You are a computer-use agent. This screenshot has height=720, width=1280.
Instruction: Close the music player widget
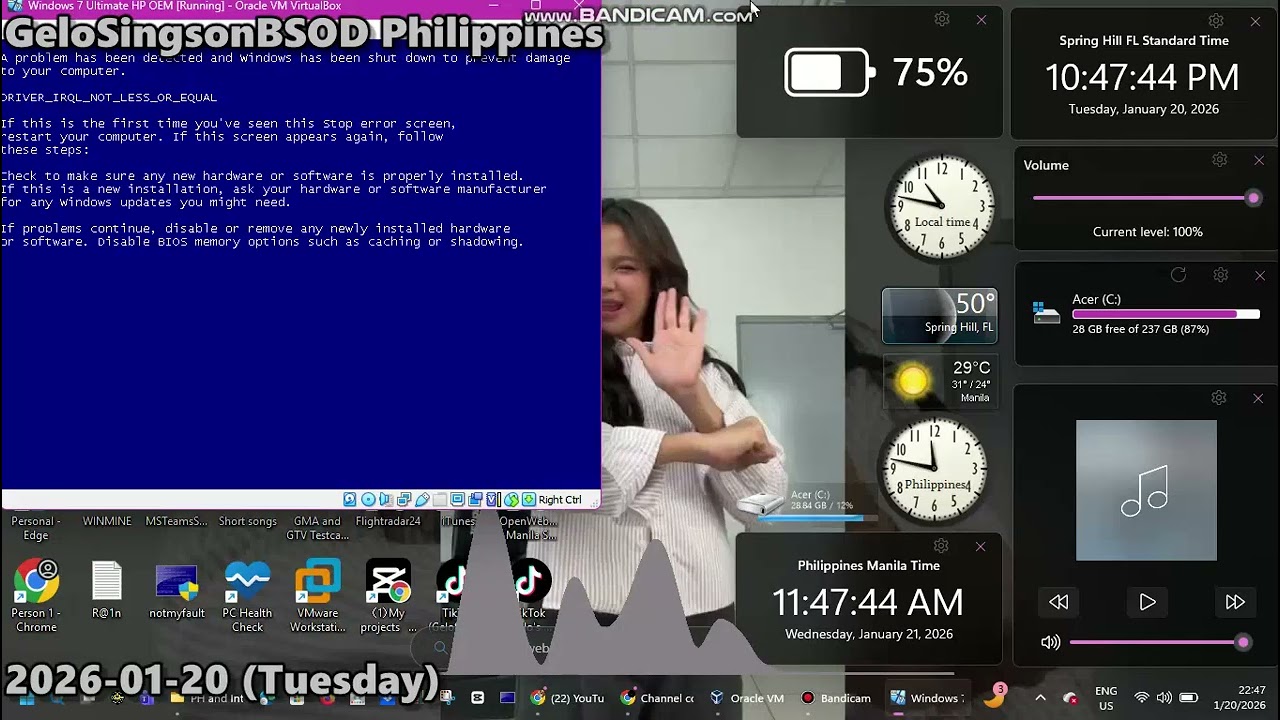click(x=1258, y=398)
